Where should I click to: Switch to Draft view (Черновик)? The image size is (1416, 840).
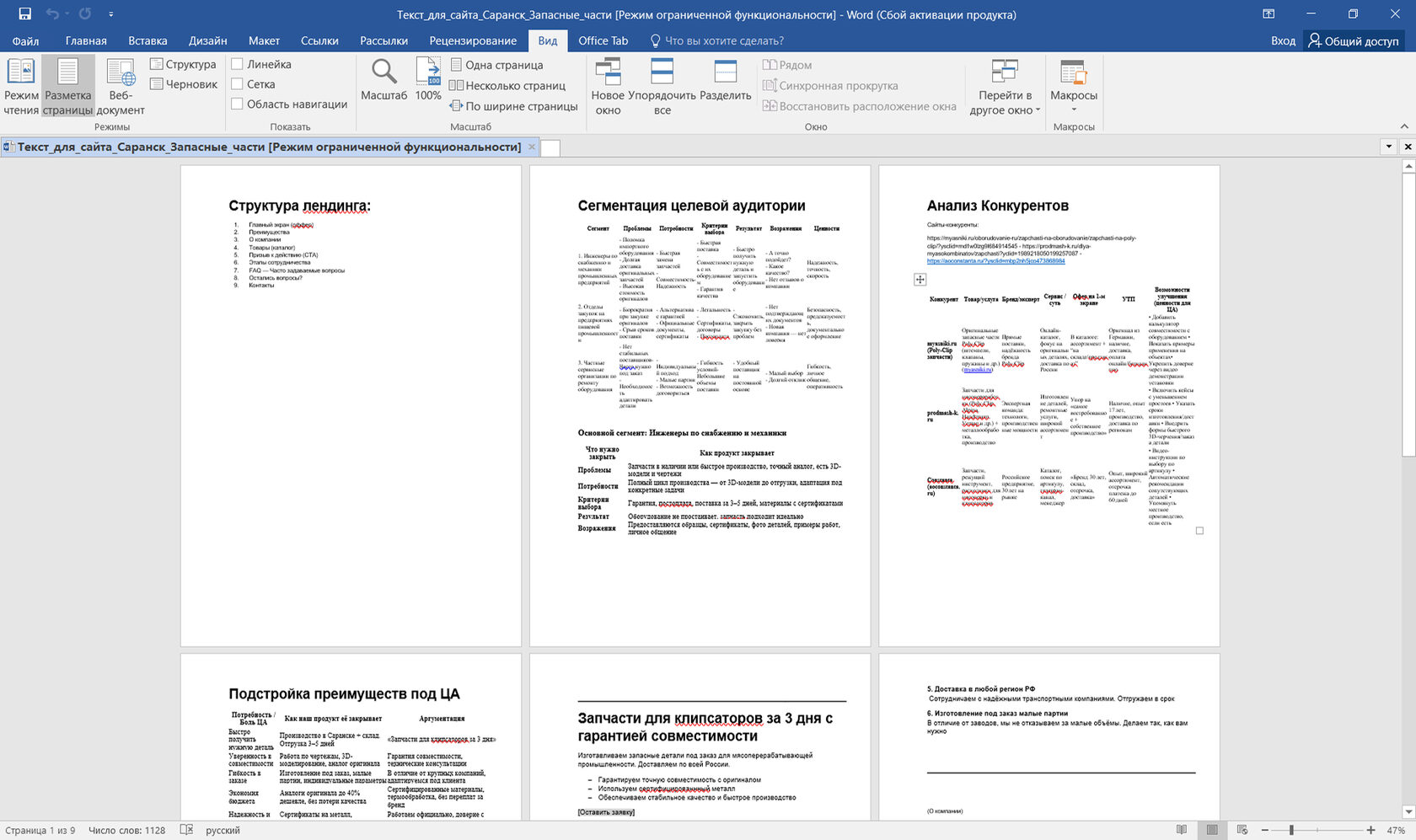tap(184, 84)
